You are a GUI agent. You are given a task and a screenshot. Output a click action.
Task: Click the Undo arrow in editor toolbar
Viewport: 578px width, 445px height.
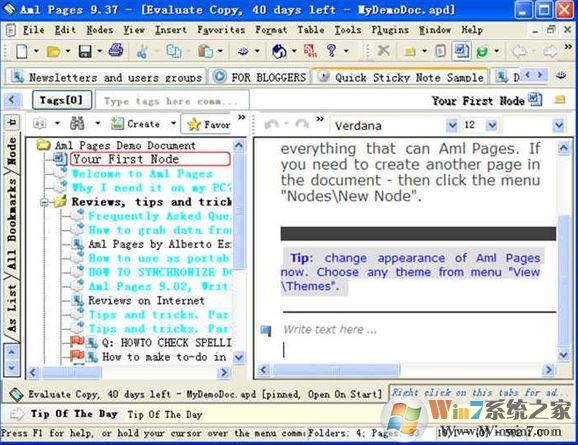point(271,125)
